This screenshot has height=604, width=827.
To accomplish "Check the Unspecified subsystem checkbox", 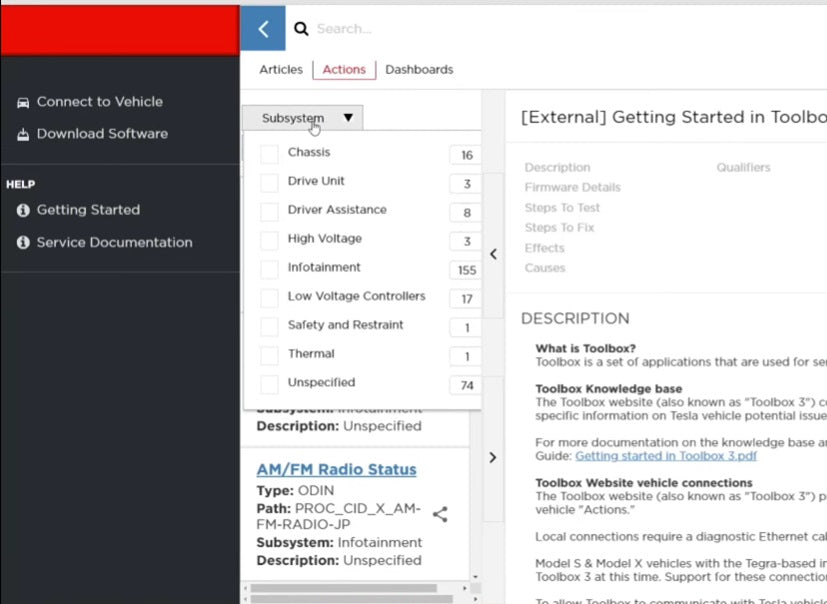I will pyautogui.click(x=269, y=384).
